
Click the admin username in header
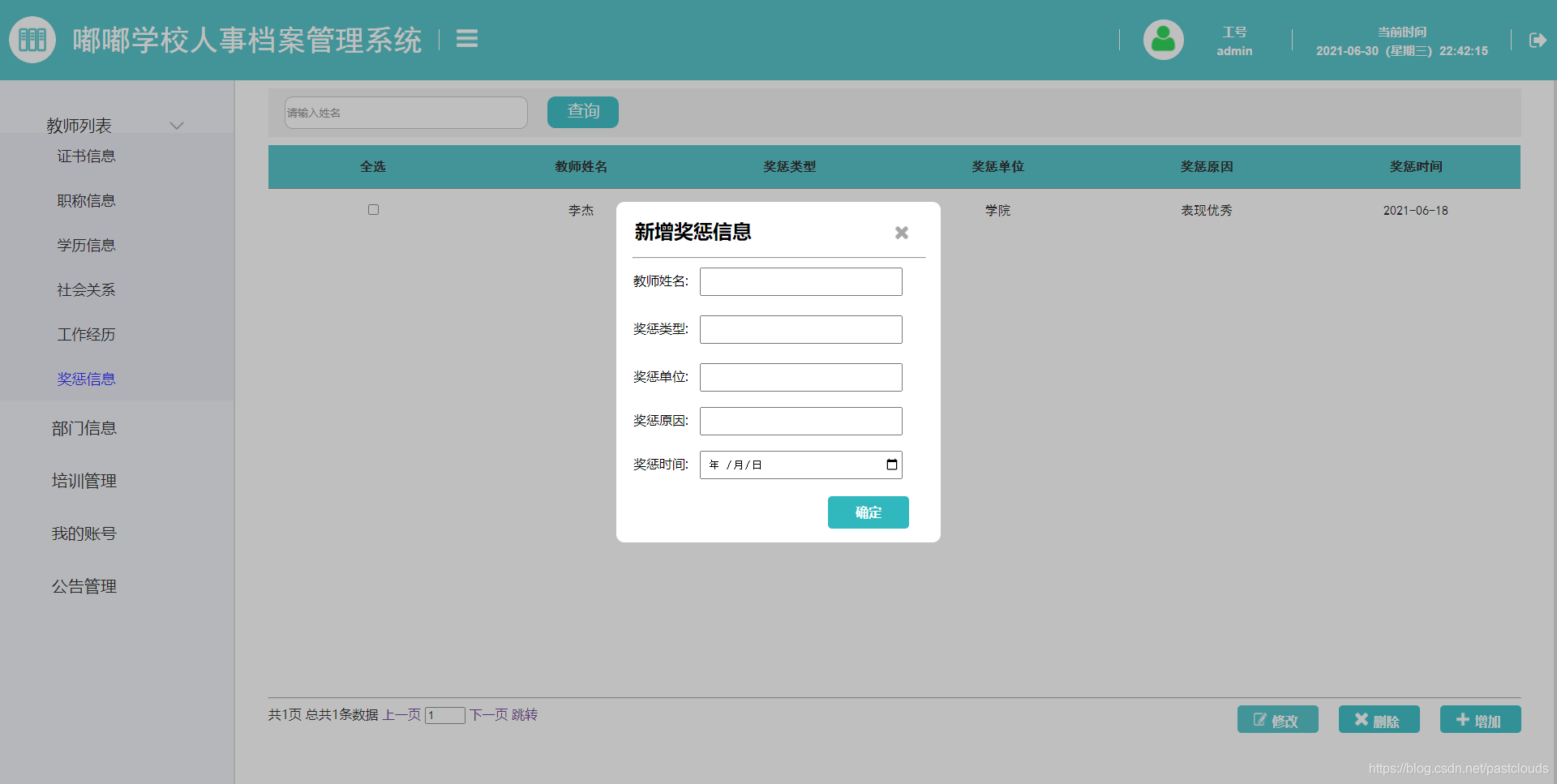click(1234, 51)
